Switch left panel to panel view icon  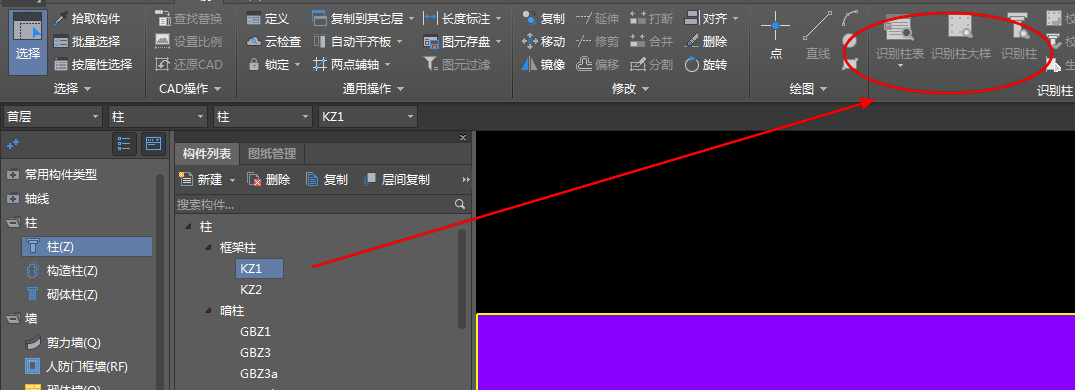(x=154, y=143)
